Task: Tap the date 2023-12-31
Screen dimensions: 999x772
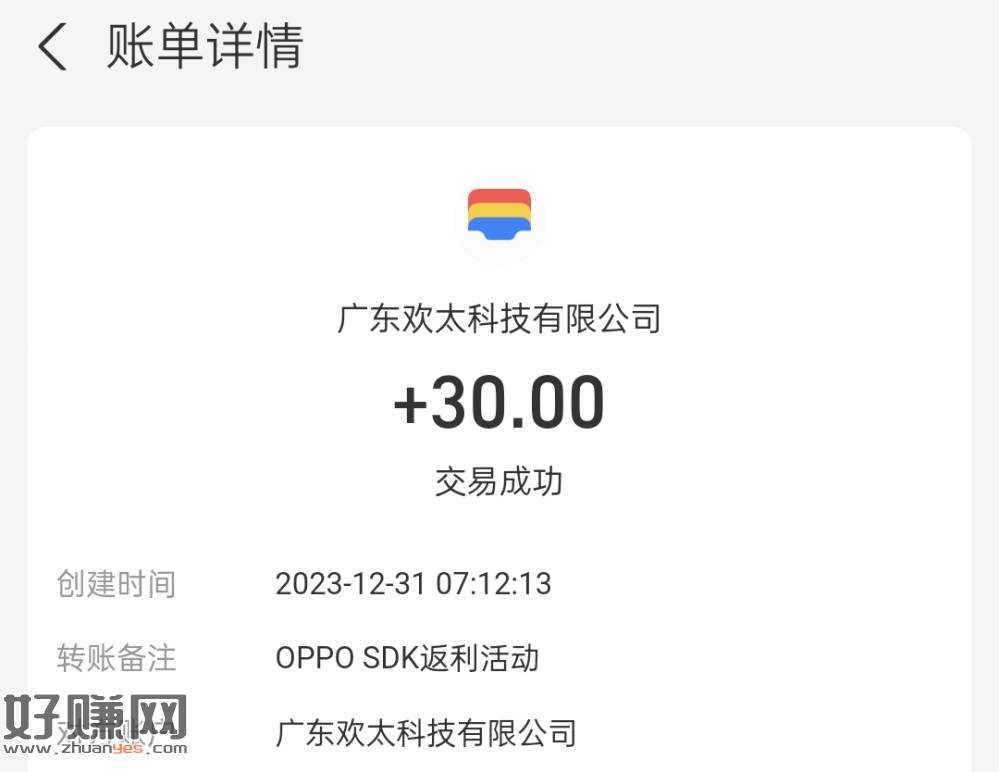Action: [x=350, y=583]
